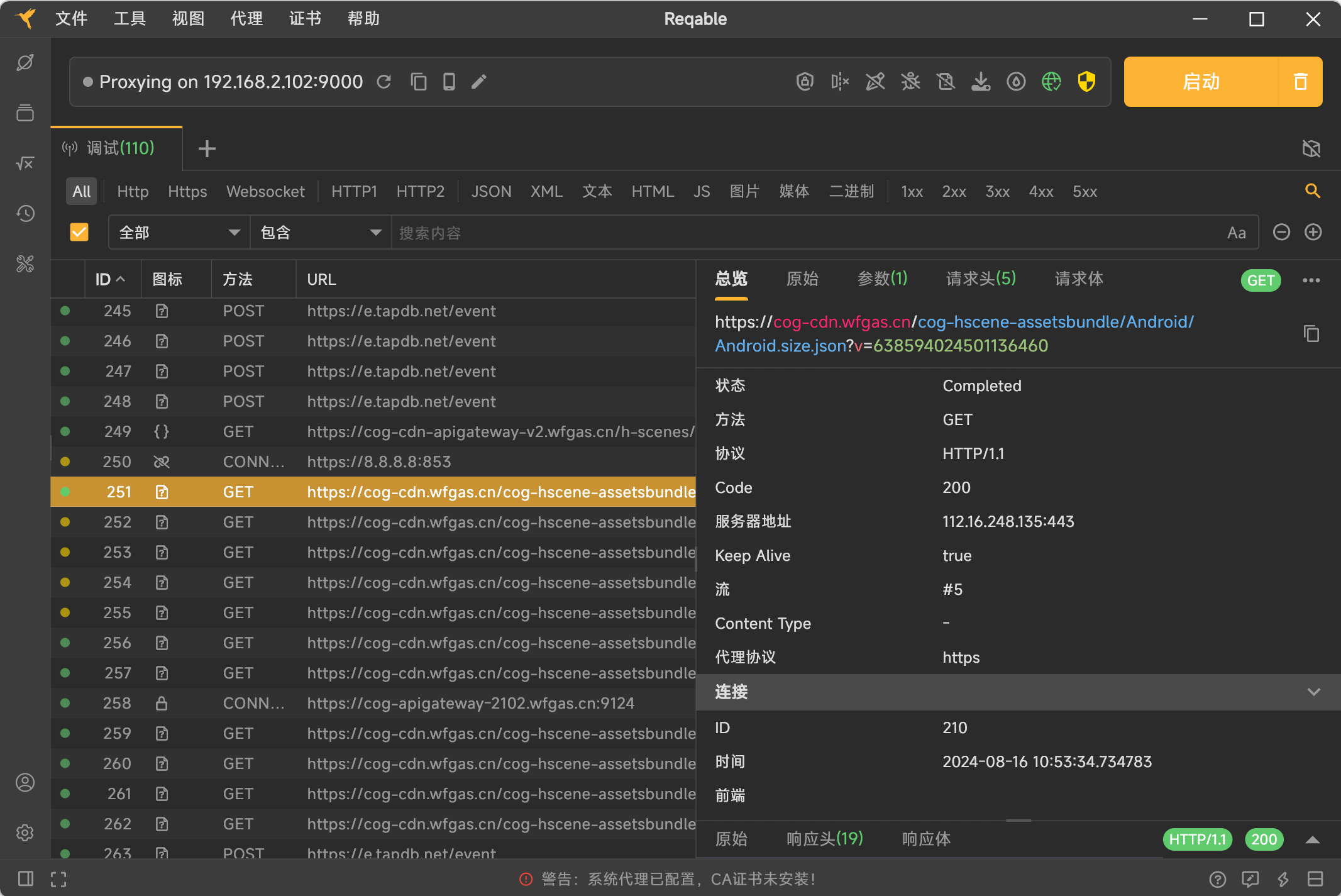Click the trash icon on the orange button
The image size is (1341, 896).
coord(1300,82)
